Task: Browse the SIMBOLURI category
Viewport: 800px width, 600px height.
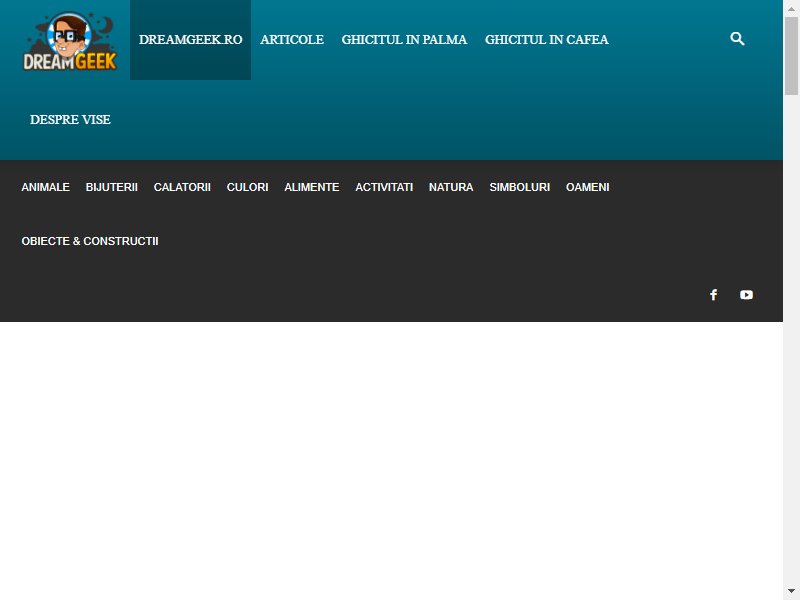Action: [519, 187]
